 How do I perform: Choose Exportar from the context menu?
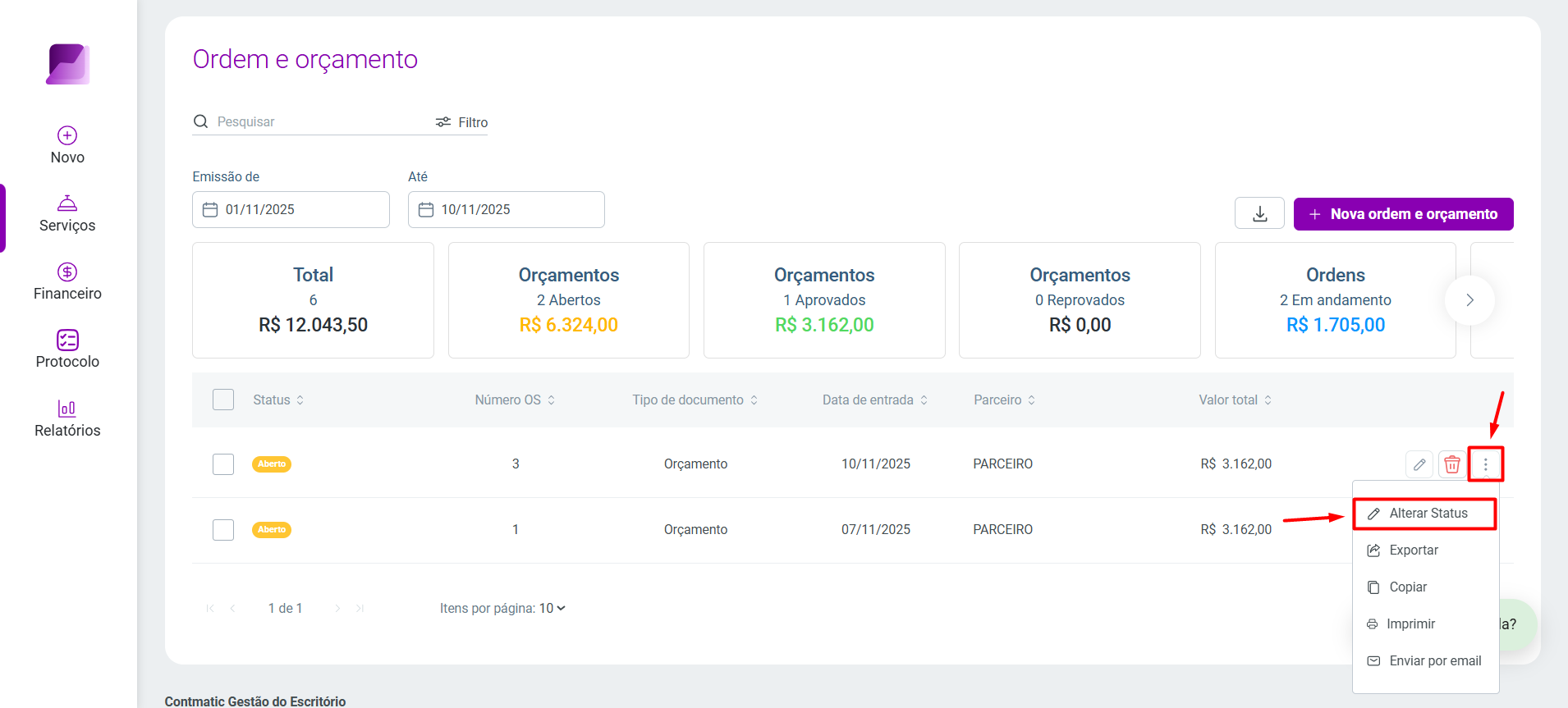click(x=1425, y=550)
